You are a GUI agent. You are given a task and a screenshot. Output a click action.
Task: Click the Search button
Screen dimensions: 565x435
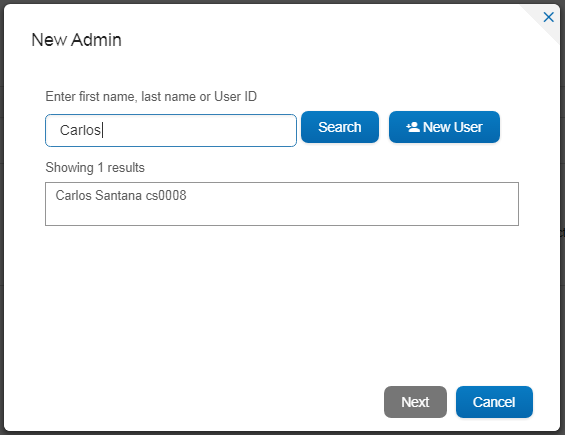[340, 127]
